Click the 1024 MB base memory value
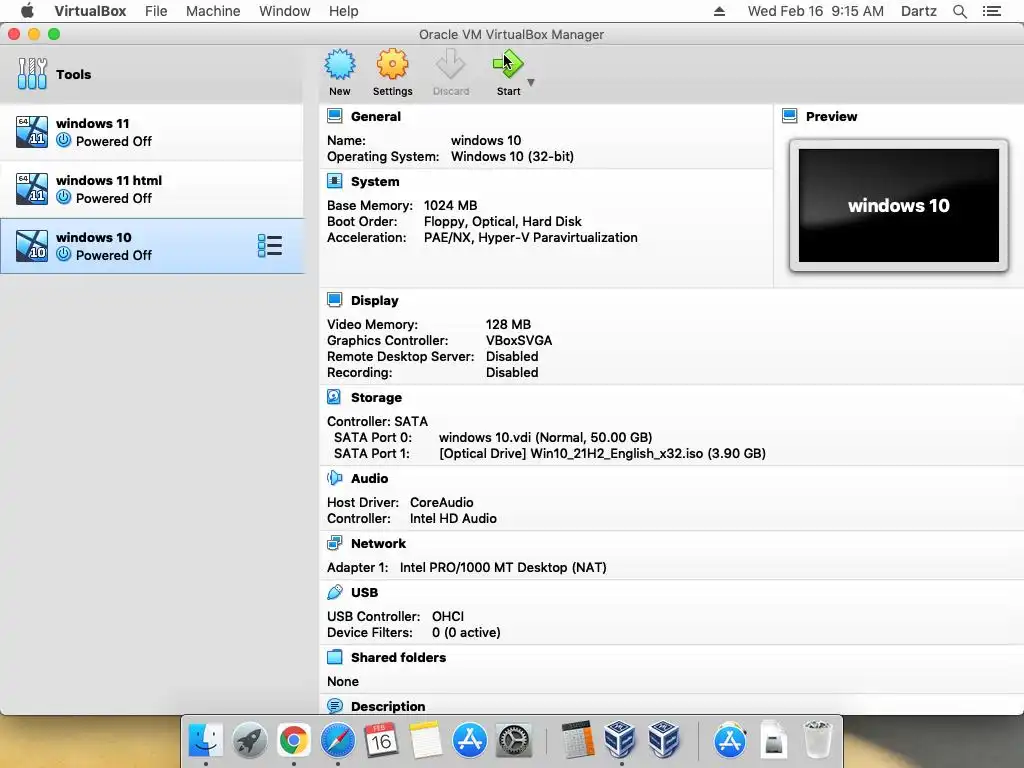 coord(451,206)
